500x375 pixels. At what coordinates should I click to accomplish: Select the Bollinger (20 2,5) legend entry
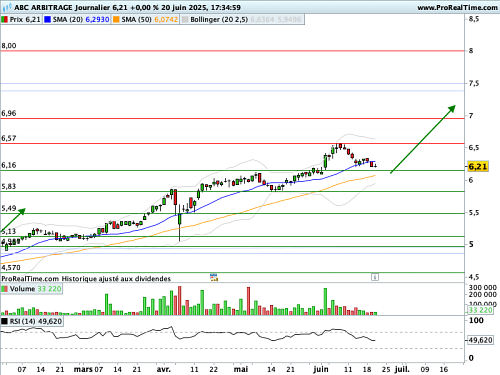tap(246, 20)
